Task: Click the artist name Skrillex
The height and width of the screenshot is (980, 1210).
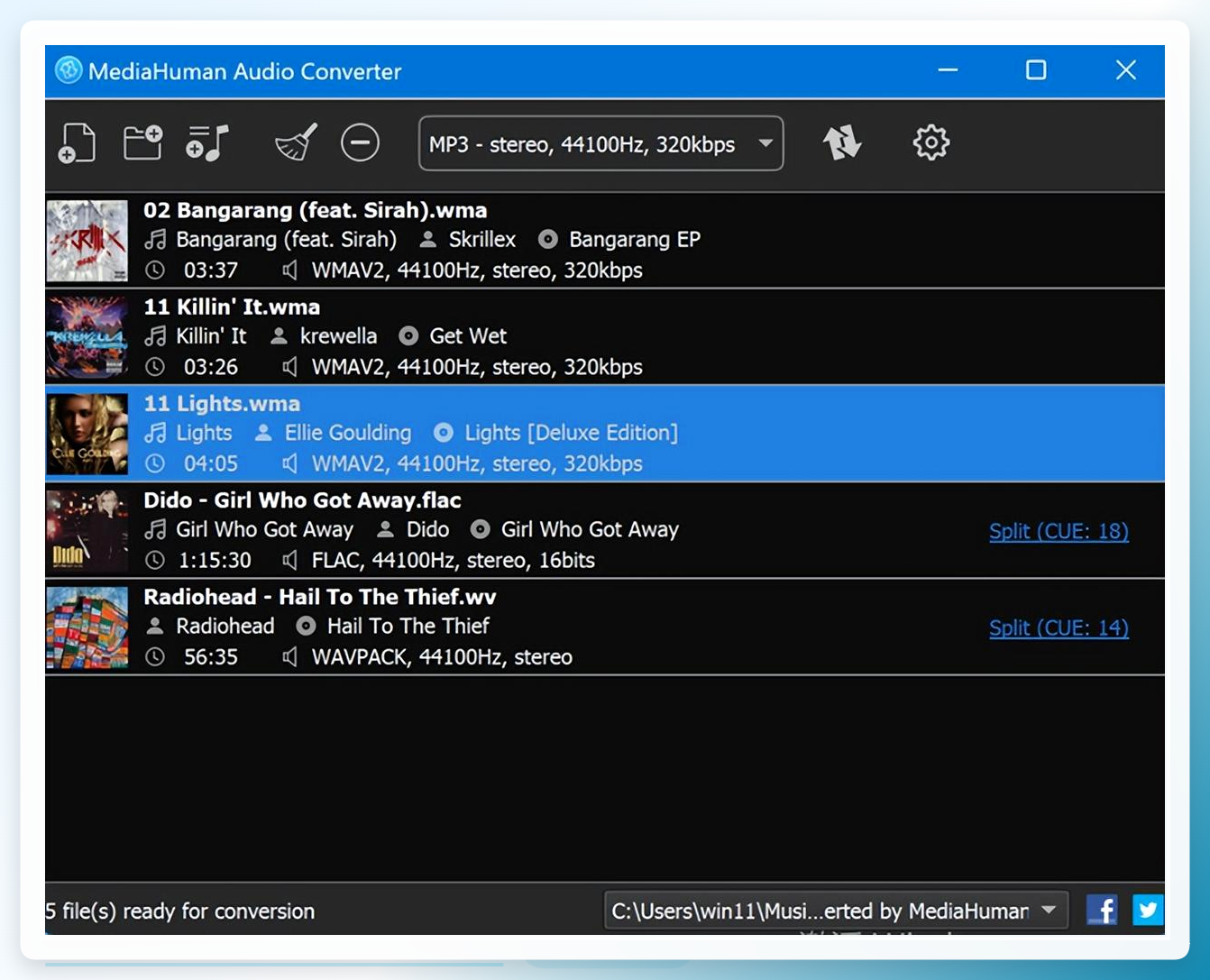Action: tap(482, 240)
